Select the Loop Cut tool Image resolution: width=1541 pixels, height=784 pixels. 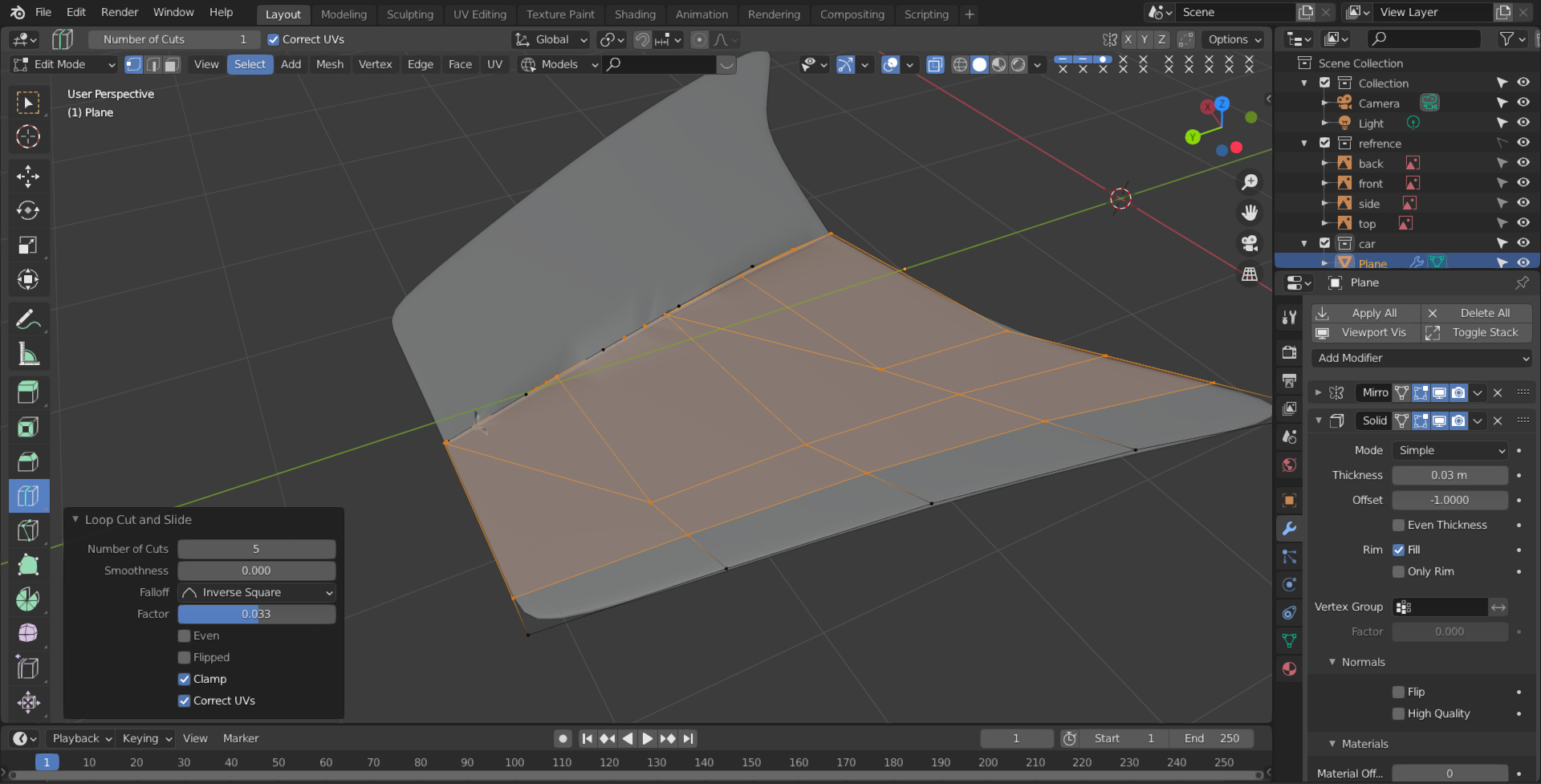(x=28, y=496)
